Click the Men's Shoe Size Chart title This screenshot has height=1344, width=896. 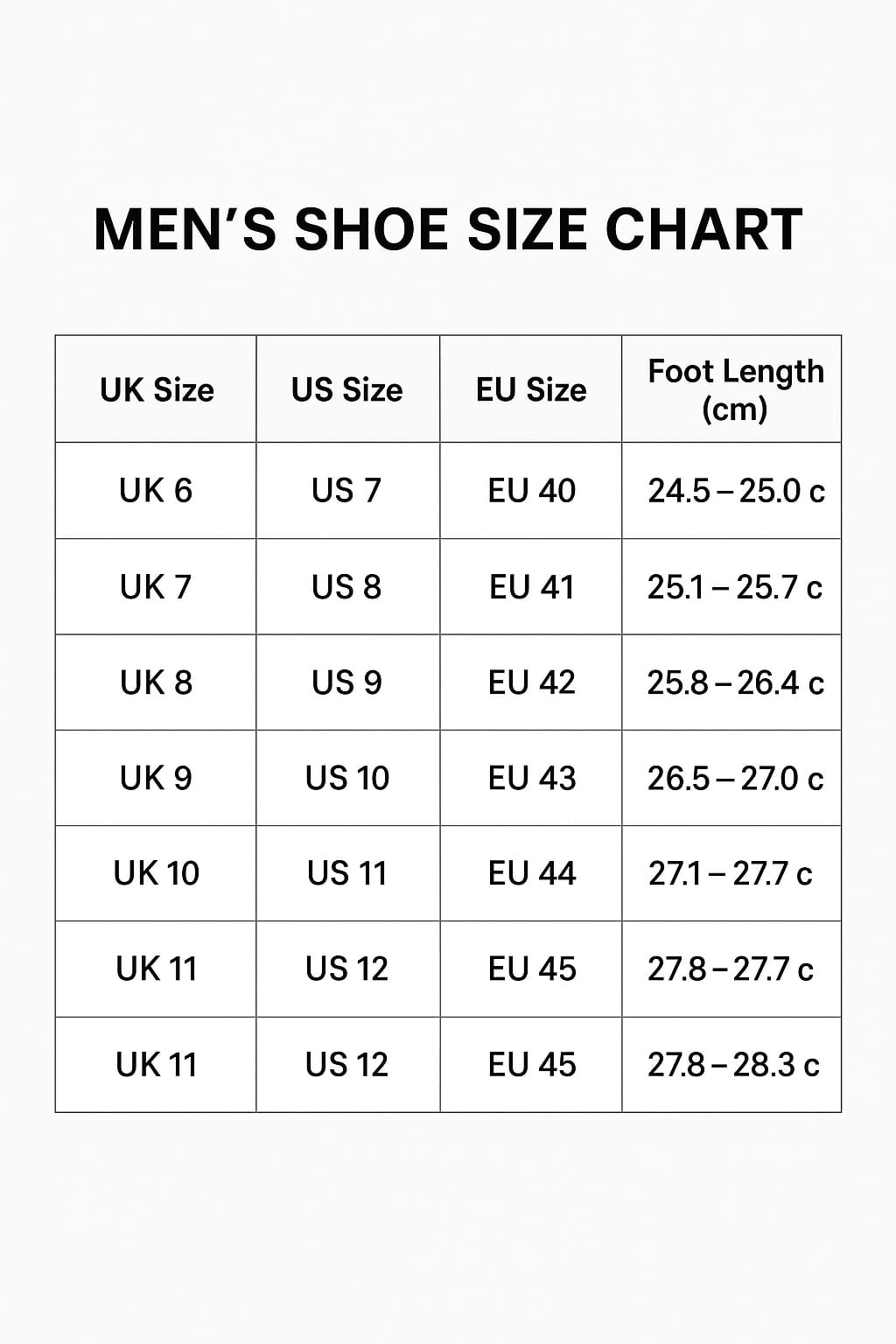447,230
